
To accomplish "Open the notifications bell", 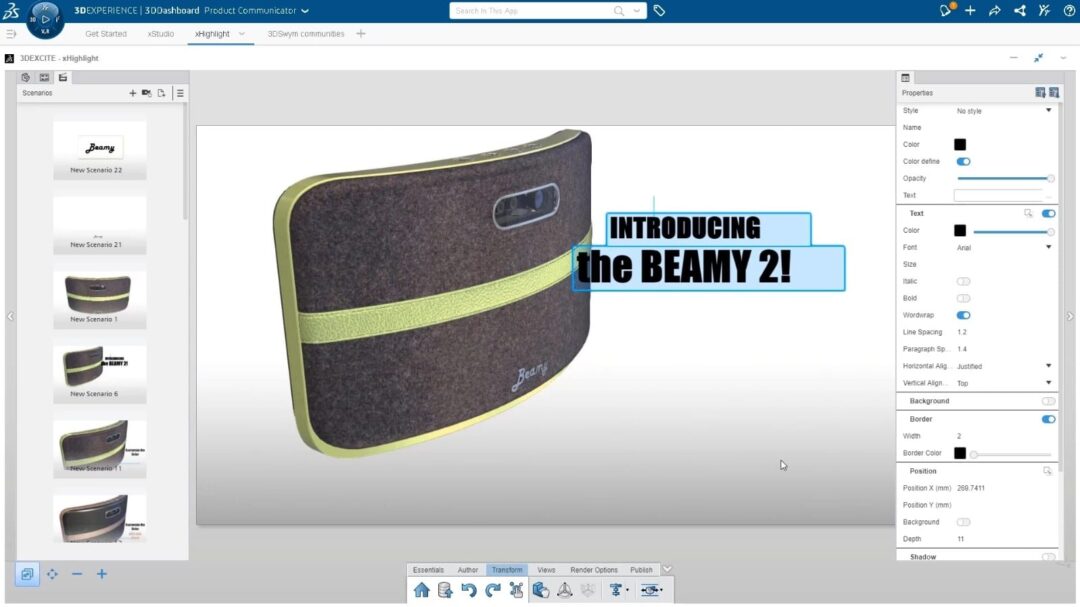I will pos(946,11).
